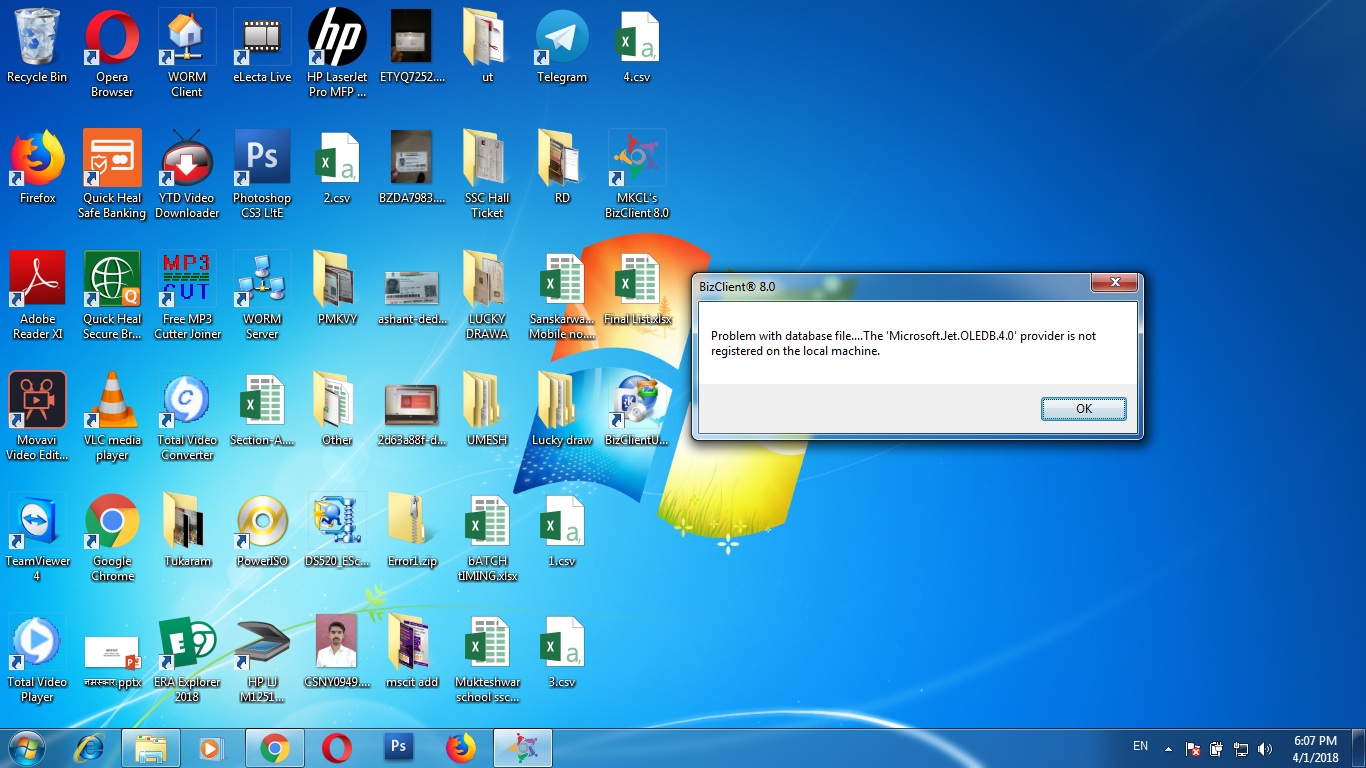Select the Google Chrome desktop shortcut
This screenshot has height=768, width=1366.
pyautogui.click(x=112, y=538)
